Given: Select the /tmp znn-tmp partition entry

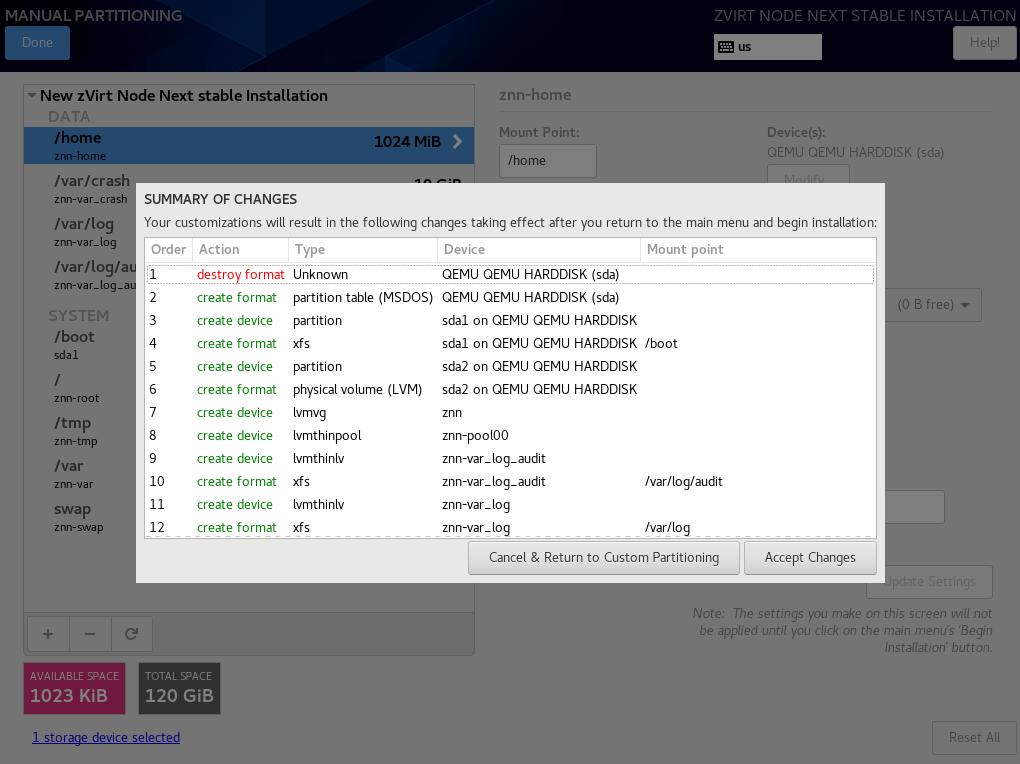Looking at the screenshot, I should click(x=80, y=431).
